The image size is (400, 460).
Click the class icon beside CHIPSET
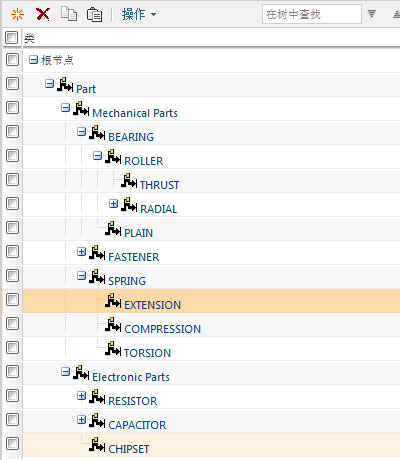coord(97,445)
